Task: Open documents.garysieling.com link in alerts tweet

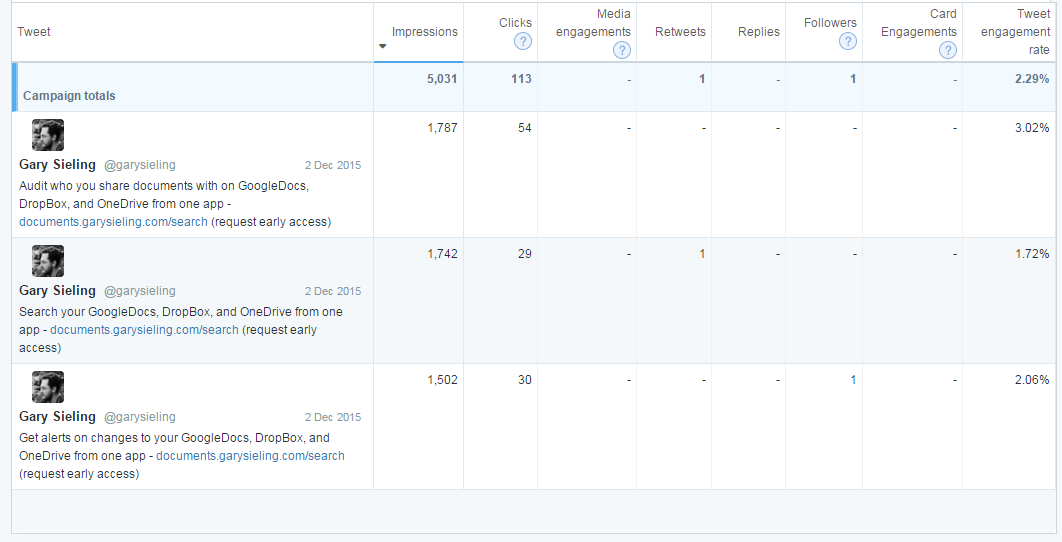Action: tap(250, 456)
